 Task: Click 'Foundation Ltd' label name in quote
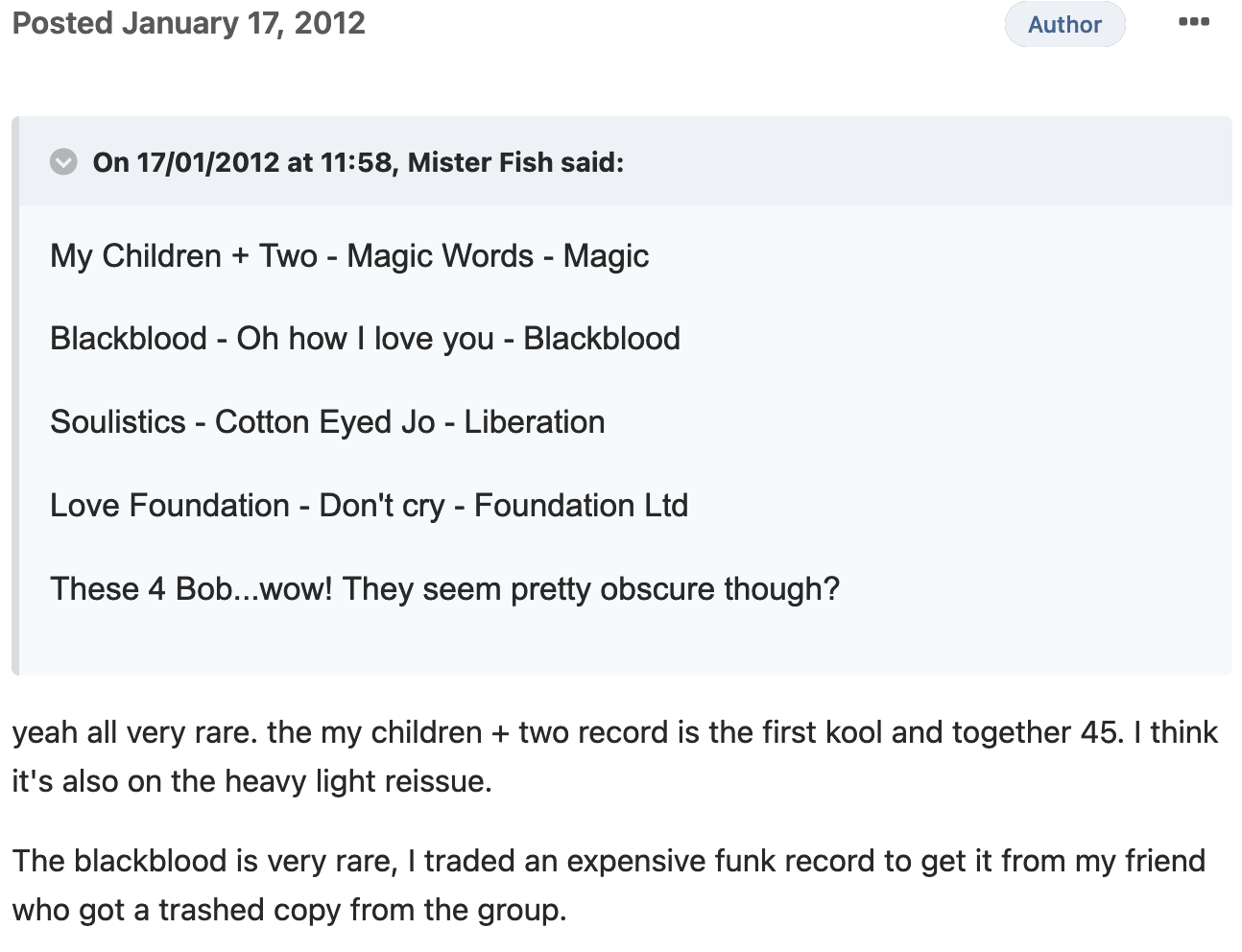(x=582, y=506)
